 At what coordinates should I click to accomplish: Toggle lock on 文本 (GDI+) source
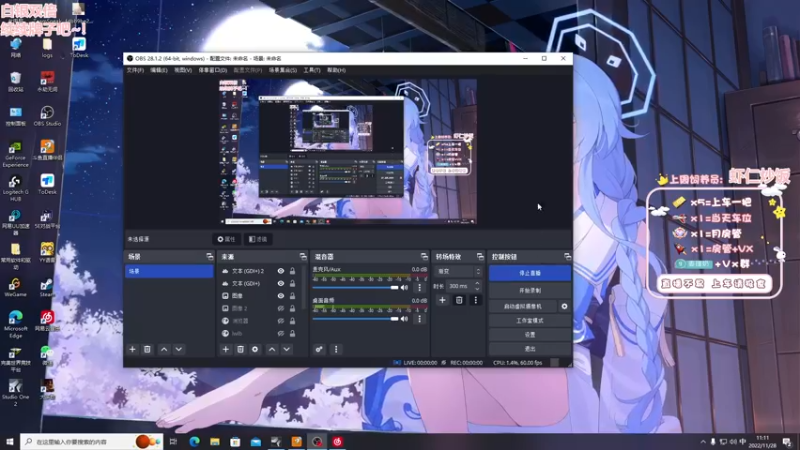click(292, 283)
